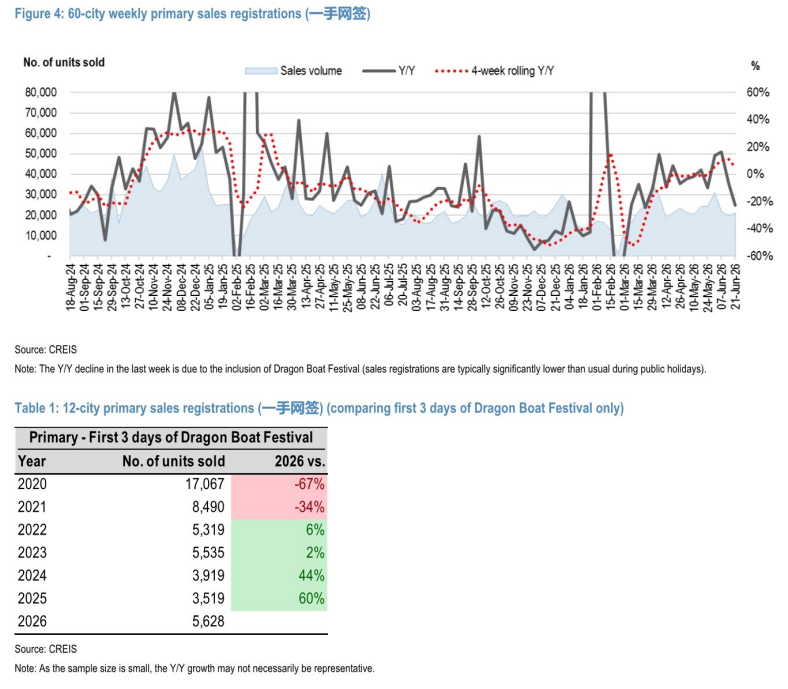This screenshot has width=788, height=689.
Task: Click the 2023 year cell
Action: point(32,553)
